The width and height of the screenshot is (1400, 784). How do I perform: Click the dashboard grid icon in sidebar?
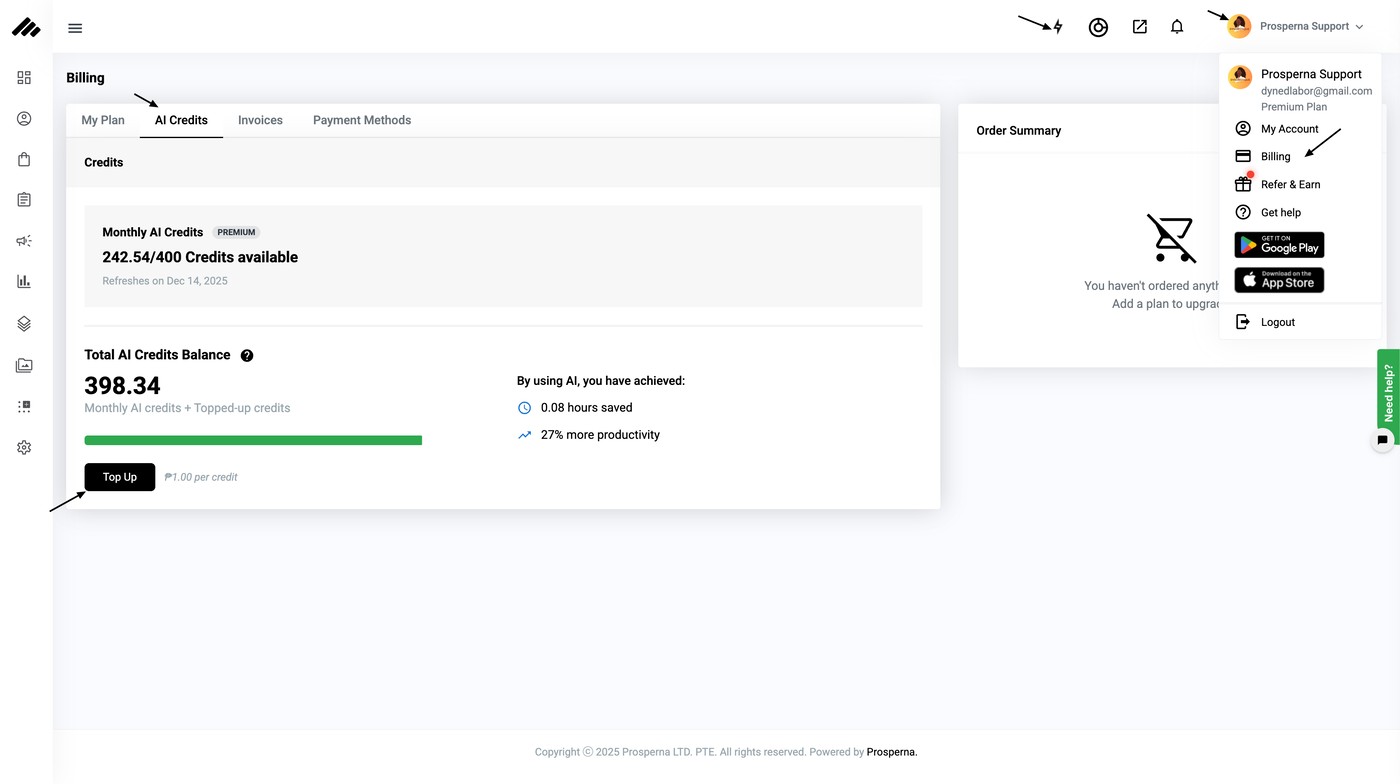(x=24, y=77)
